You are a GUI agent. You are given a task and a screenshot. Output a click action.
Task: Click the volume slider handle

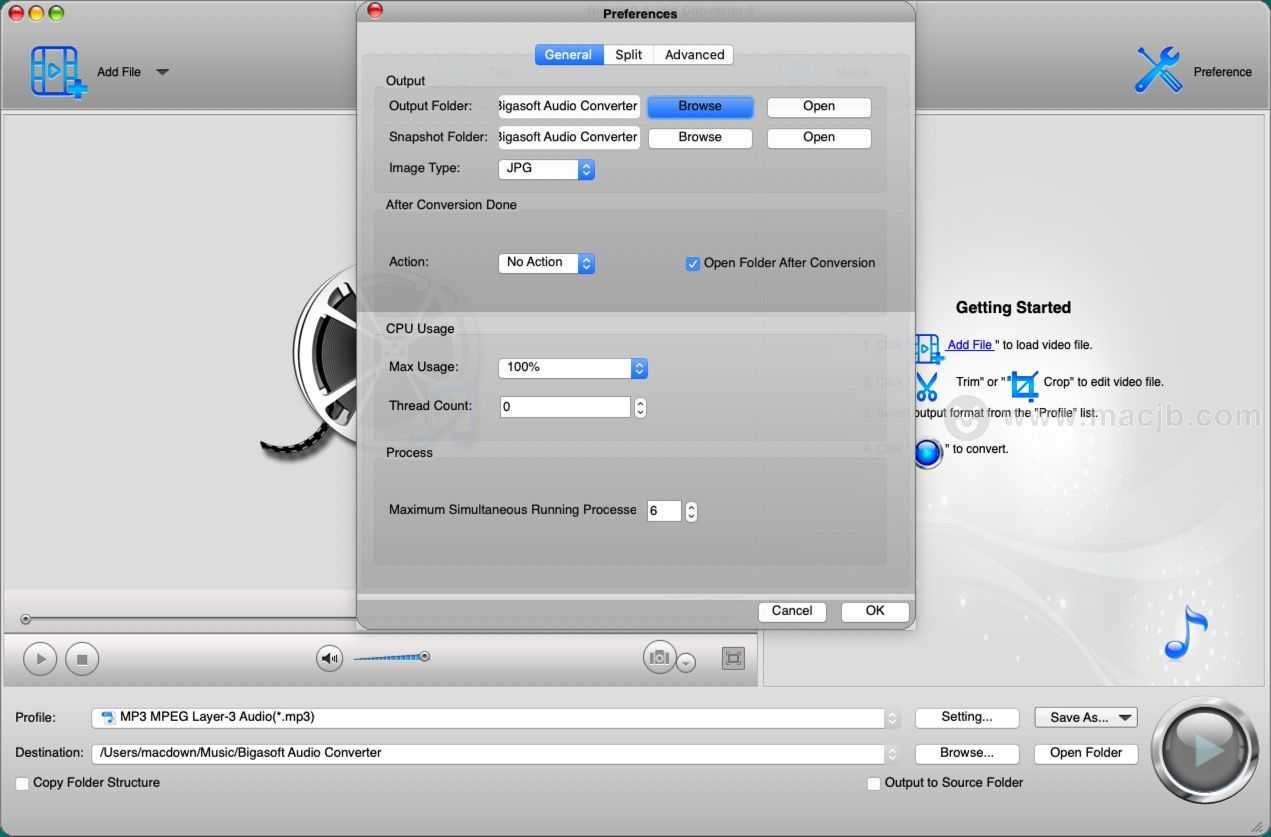click(x=425, y=657)
